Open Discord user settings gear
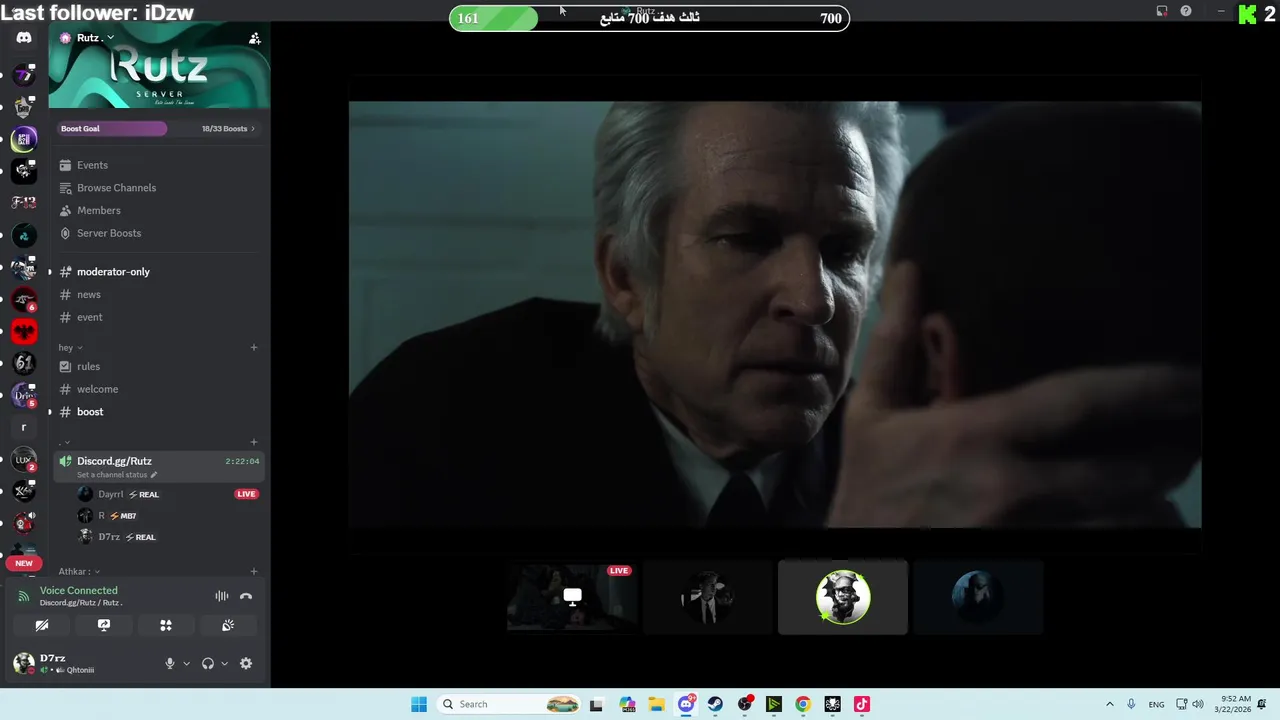 (x=246, y=664)
